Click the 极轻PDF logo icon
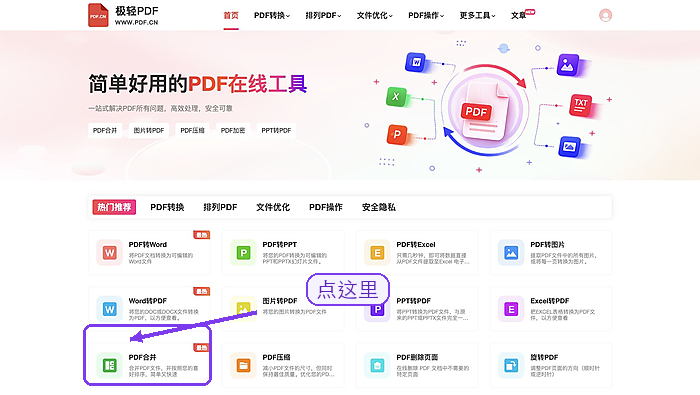The width and height of the screenshot is (700, 395). [98, 15]
